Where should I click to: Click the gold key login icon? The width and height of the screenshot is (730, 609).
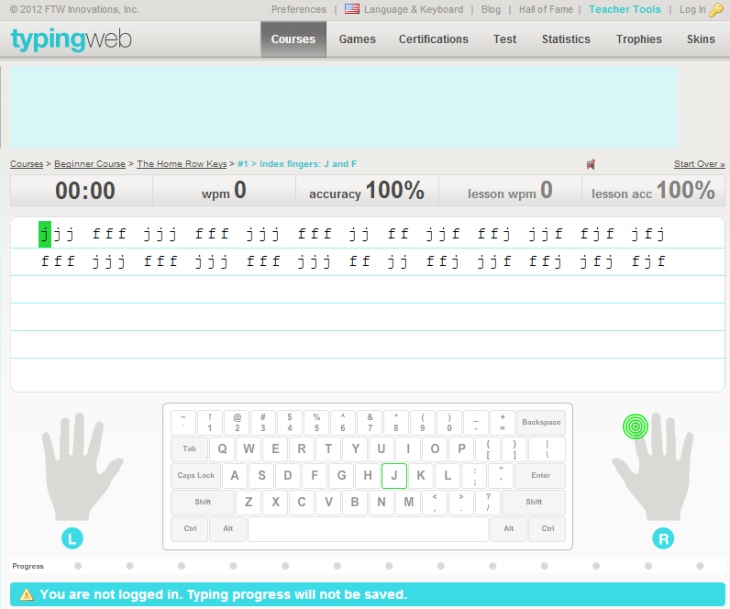click(716, 10)
